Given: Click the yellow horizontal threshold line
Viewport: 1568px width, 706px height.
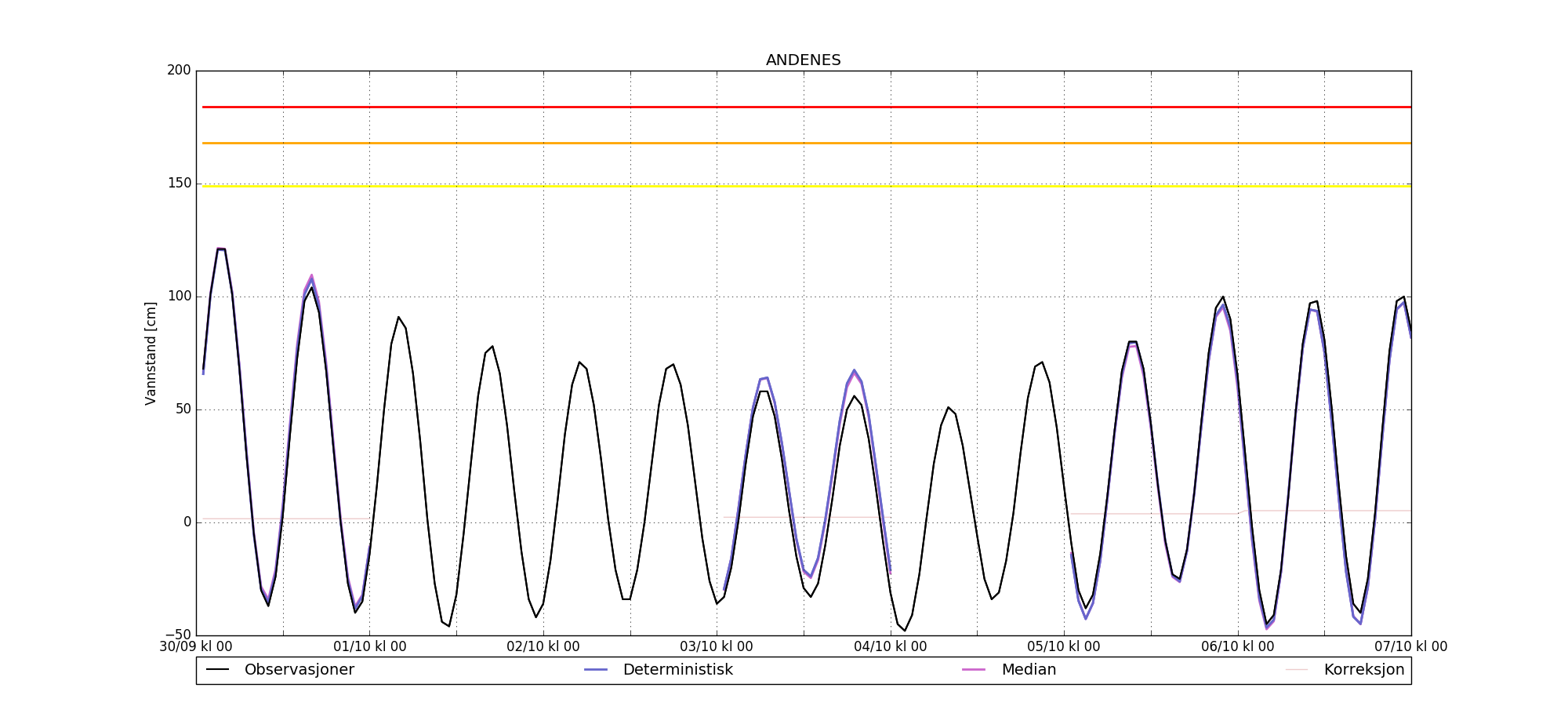Looking at the screenshot, I should point(803,186).
